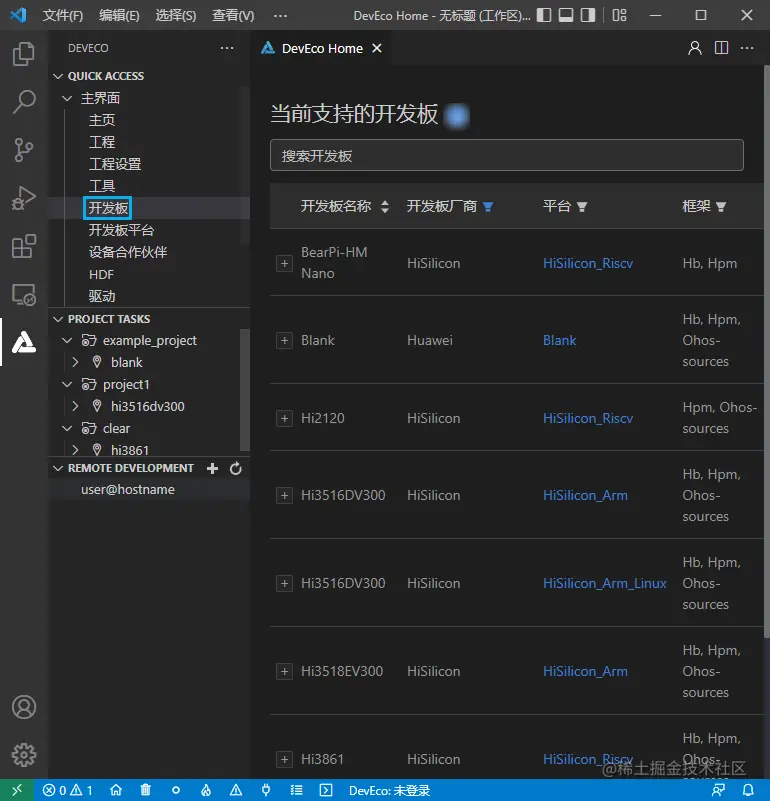Collapse the QUICK ACCESS section
The height and width of the screenshot is (801, 770).
click(58, 76)
